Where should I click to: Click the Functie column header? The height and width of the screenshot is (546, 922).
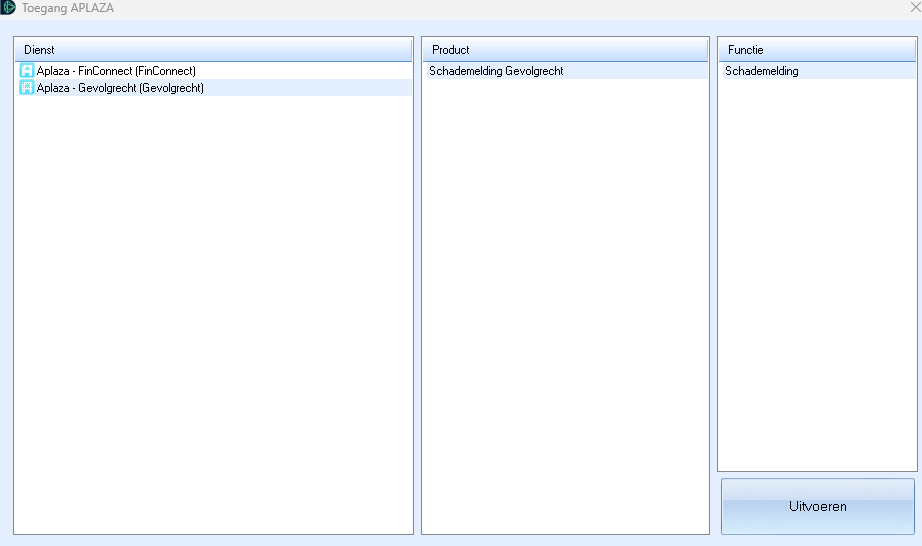coord(817,50)
